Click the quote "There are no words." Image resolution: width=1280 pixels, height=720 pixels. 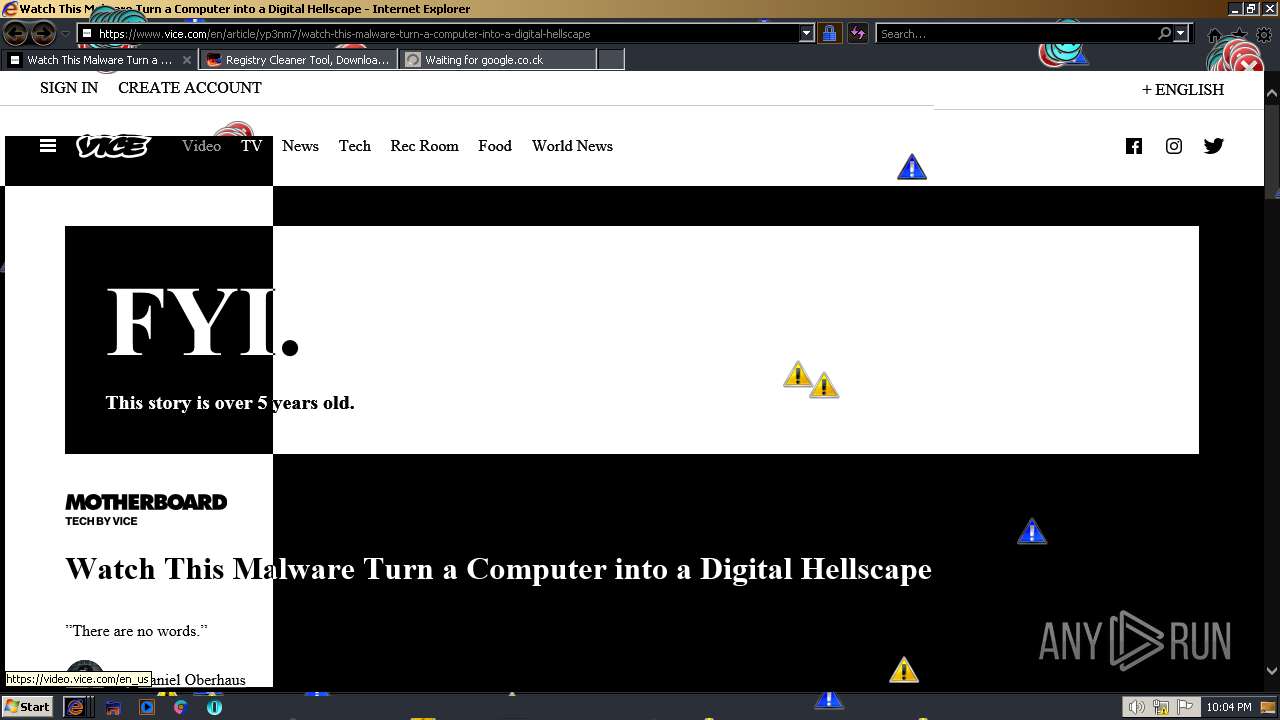point(136,631)
